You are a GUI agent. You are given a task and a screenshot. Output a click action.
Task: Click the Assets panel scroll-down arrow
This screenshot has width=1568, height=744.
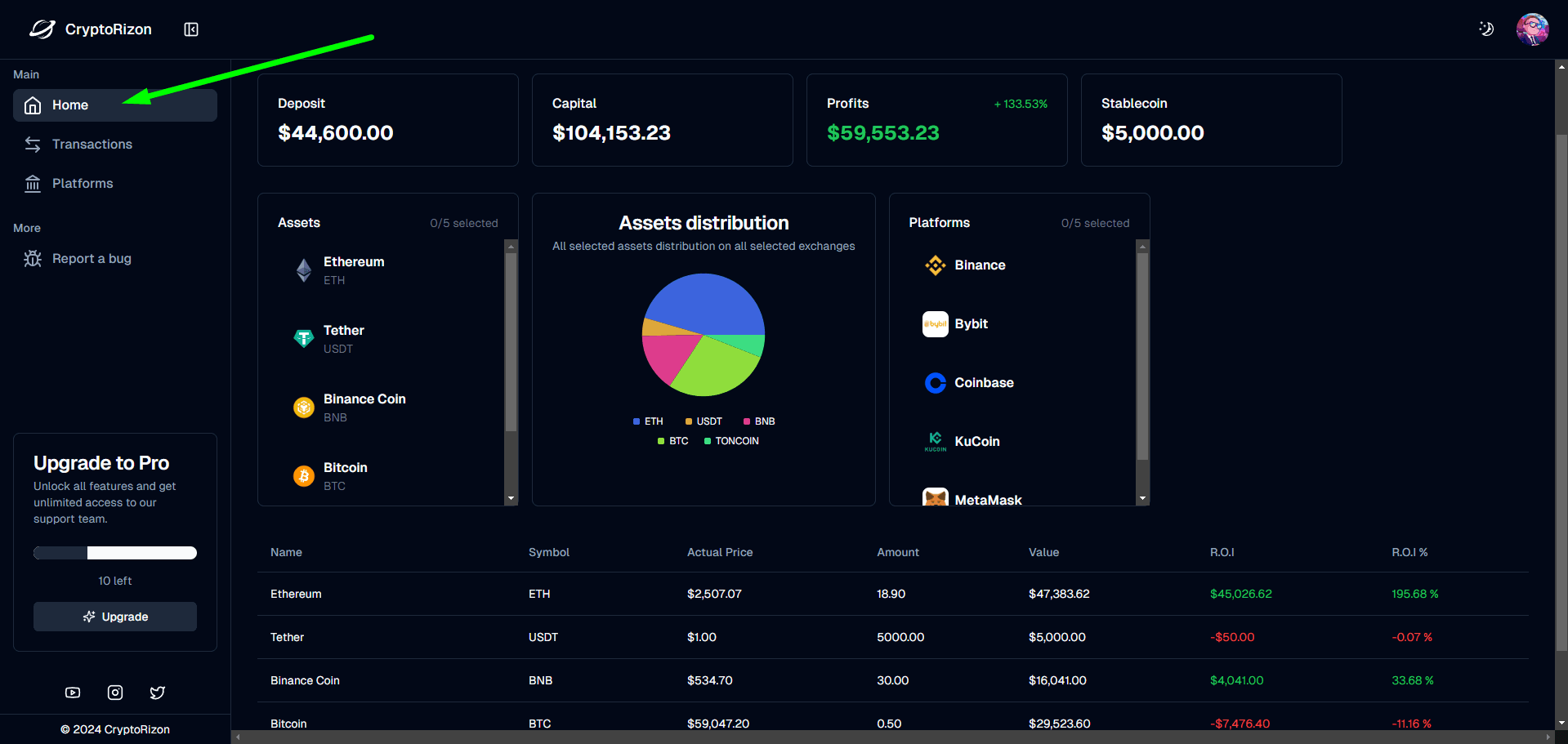pos(511,497)
